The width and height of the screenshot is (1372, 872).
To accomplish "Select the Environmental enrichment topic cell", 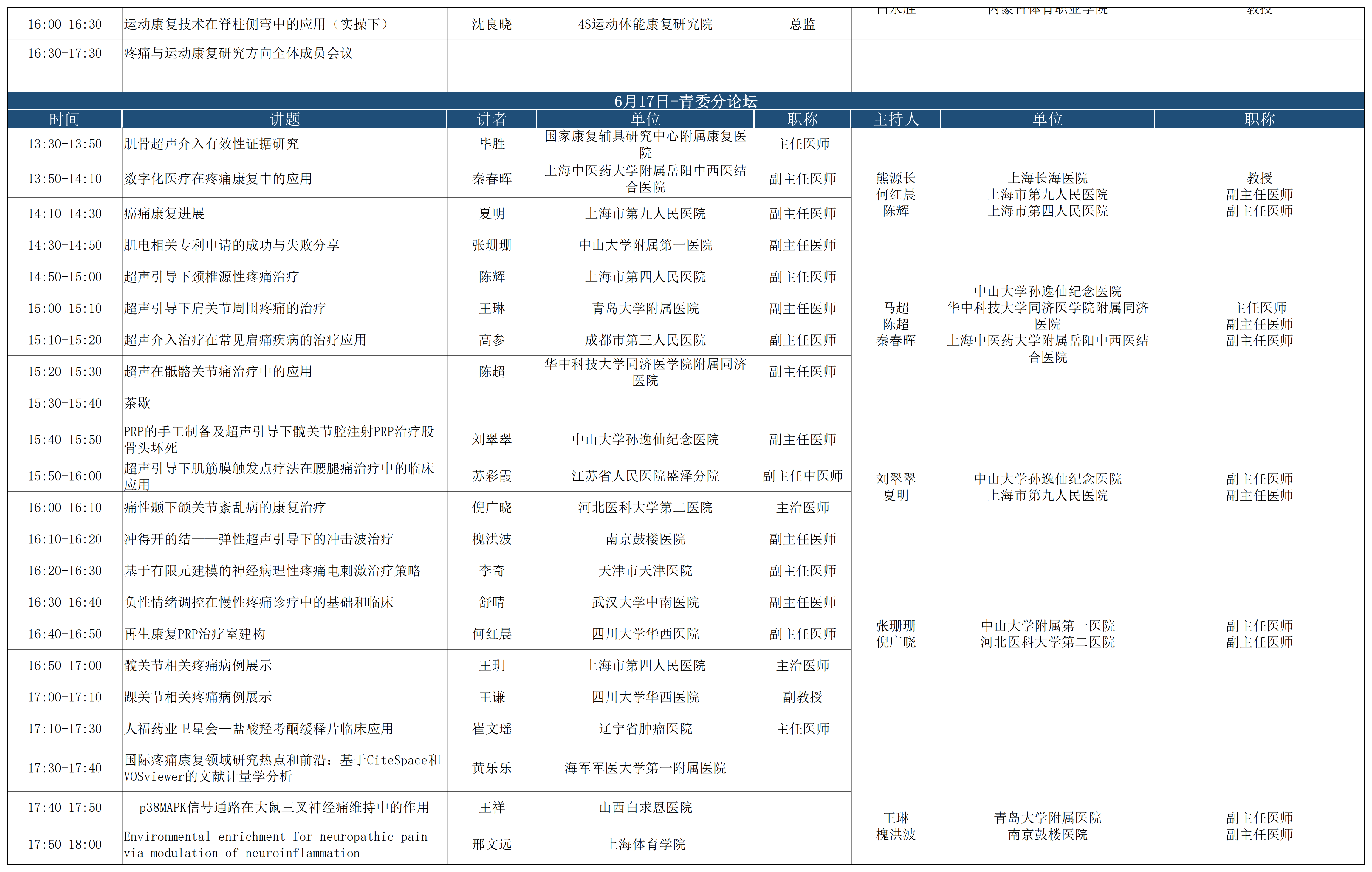I will 285,844.
